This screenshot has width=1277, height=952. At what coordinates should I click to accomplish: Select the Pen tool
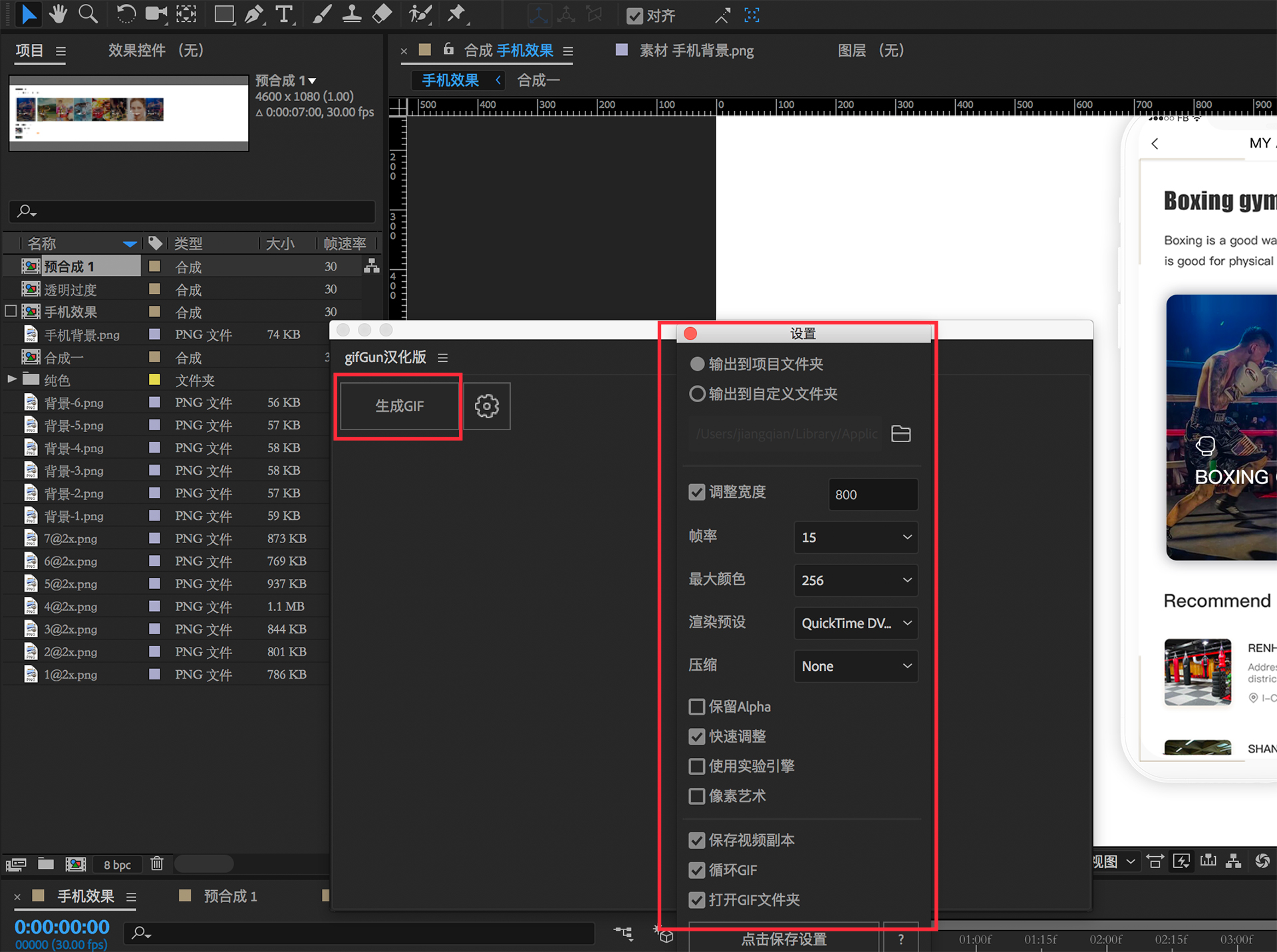(x=253, y=14)
